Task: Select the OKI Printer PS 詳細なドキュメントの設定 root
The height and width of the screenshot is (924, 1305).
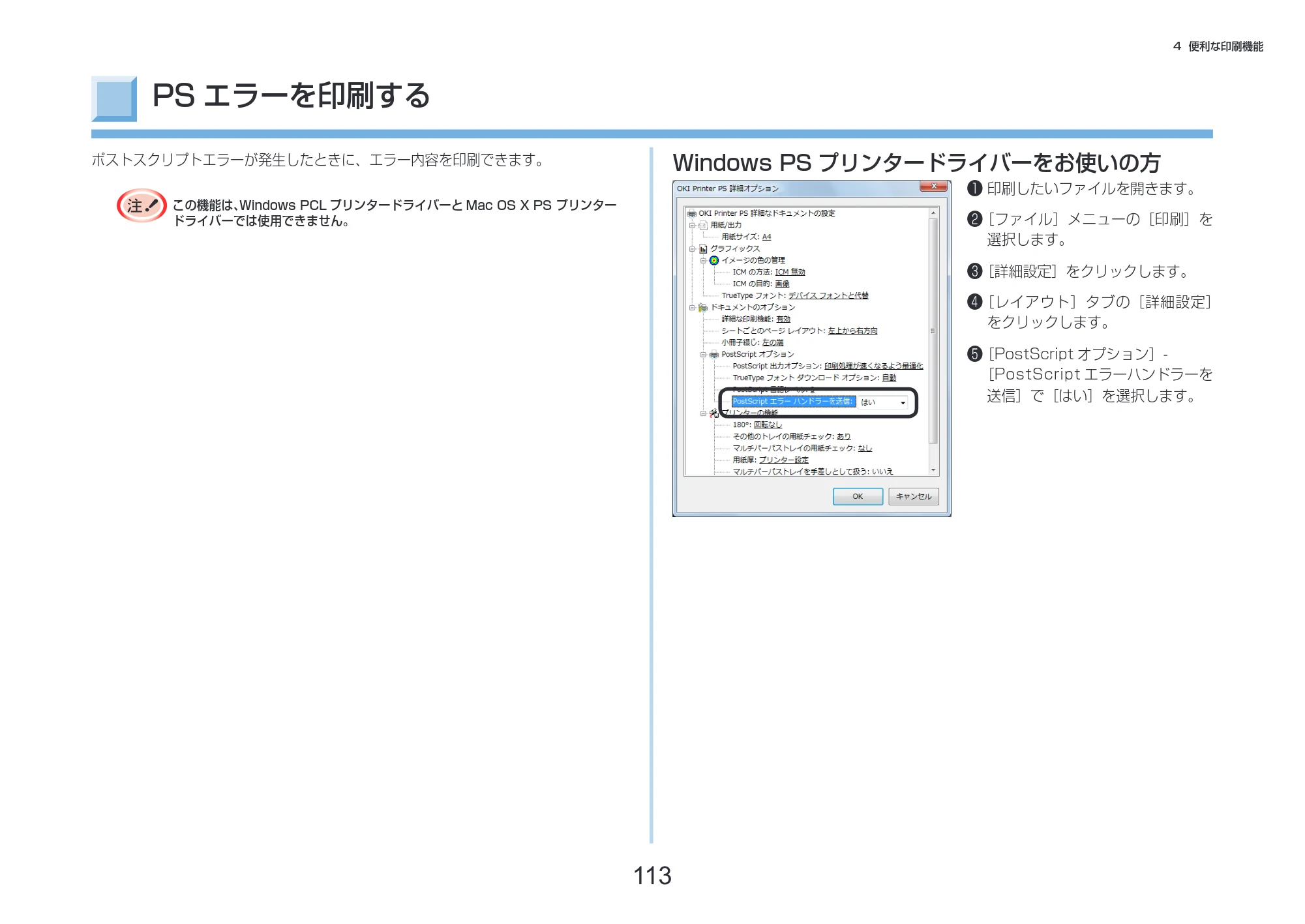Action: tap(766, 213)
